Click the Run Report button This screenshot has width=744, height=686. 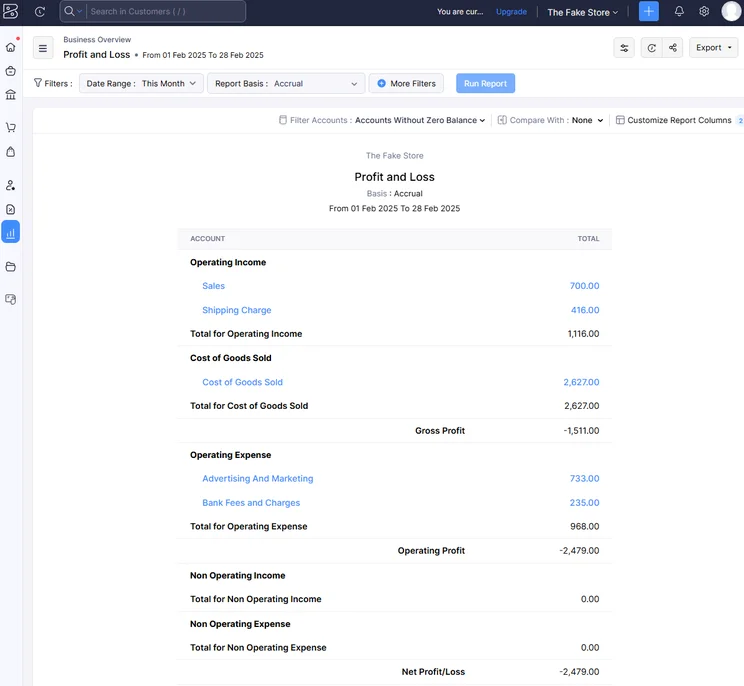tap(485, 83)
